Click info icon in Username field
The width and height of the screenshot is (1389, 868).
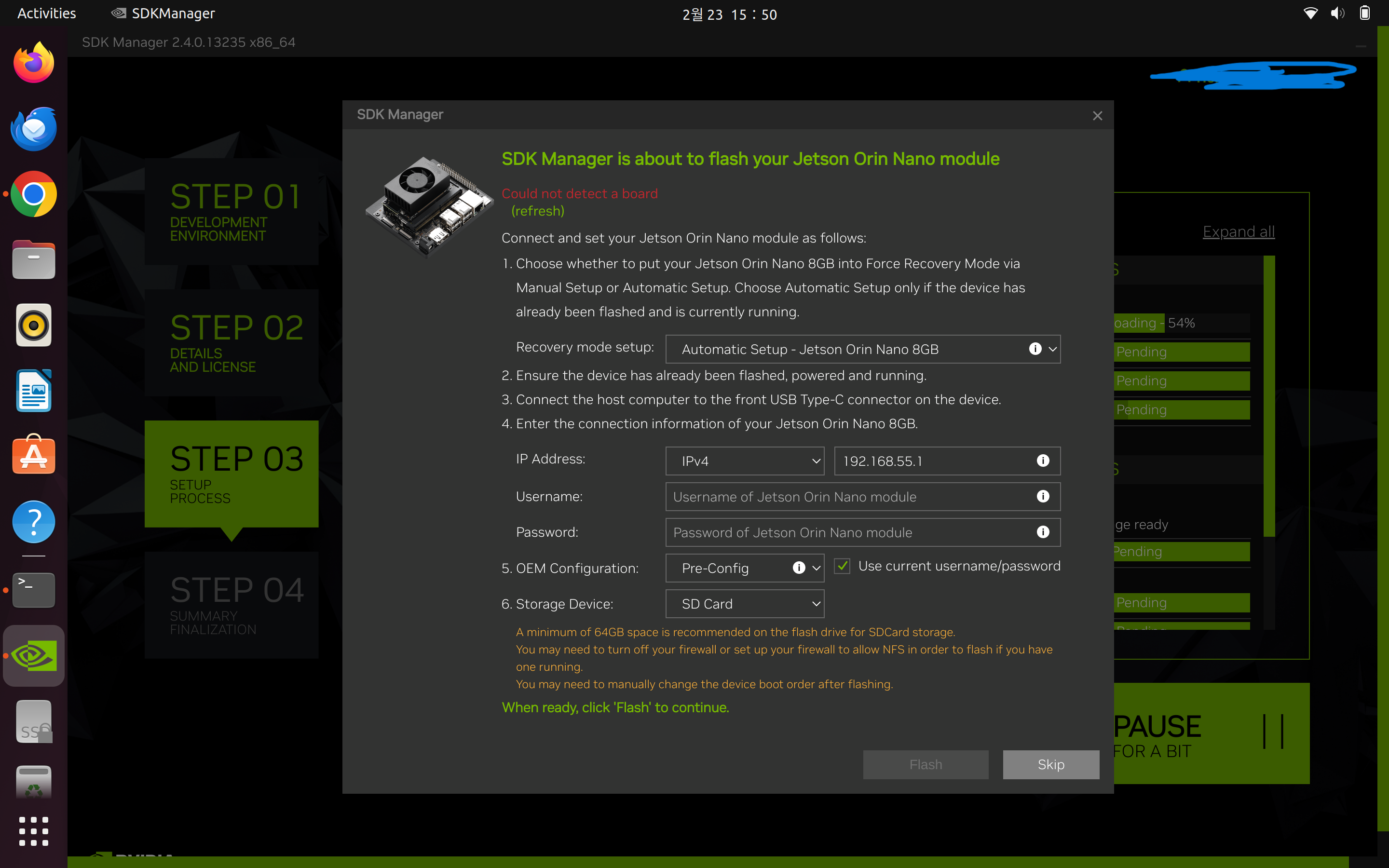click(x=1043, y=497)
